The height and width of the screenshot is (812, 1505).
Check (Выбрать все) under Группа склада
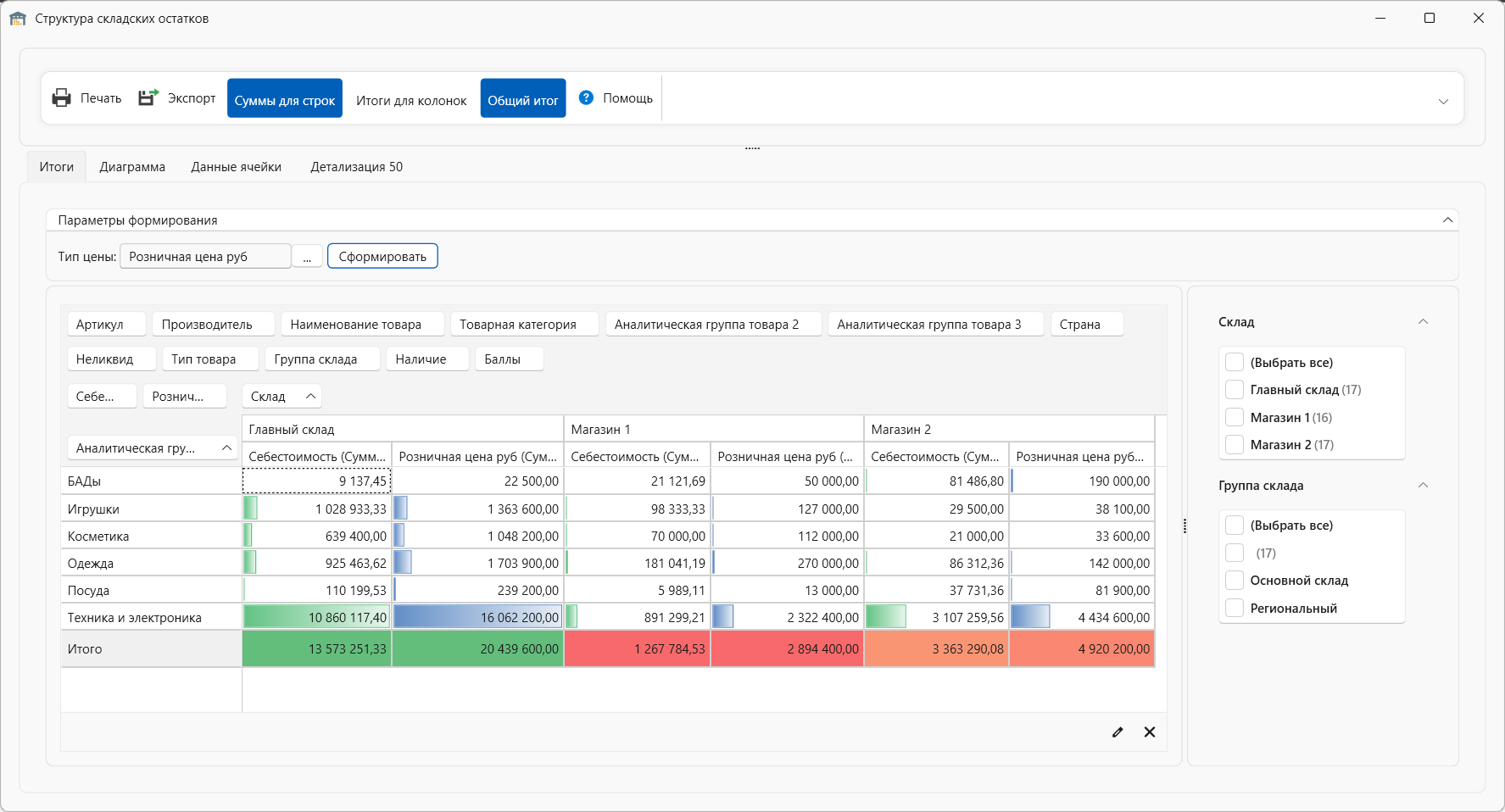click(x=1235, y=525)
